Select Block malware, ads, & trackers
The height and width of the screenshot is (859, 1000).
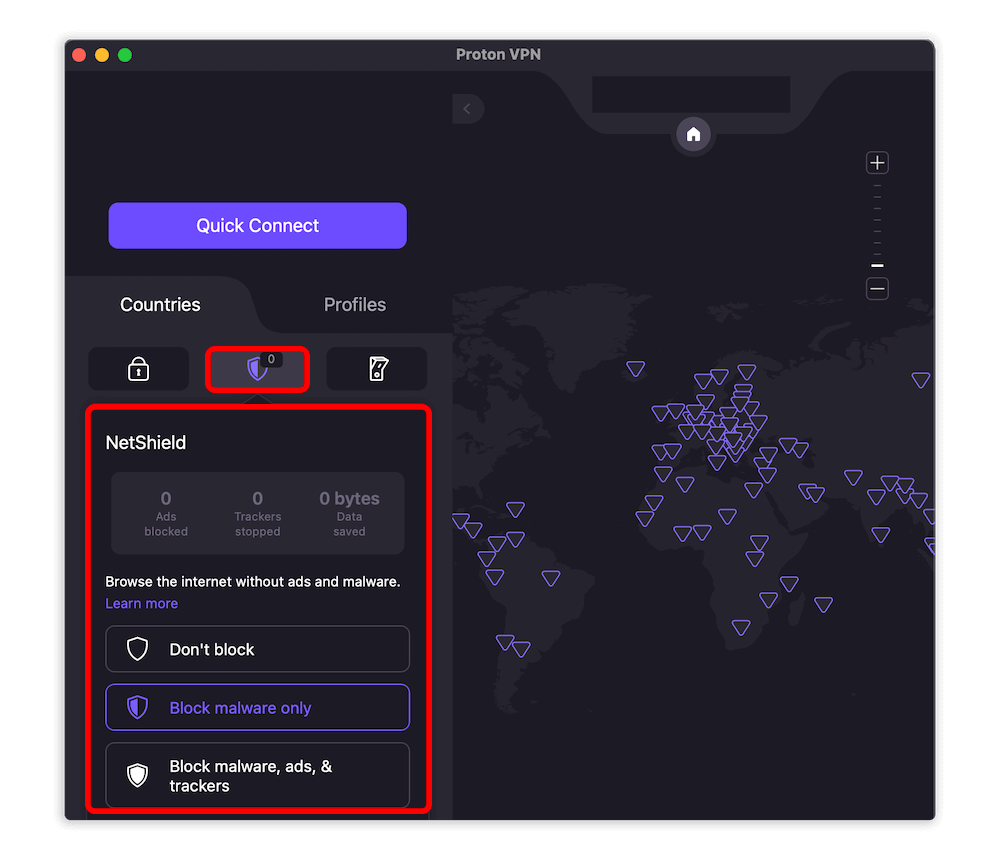point(257,775)
